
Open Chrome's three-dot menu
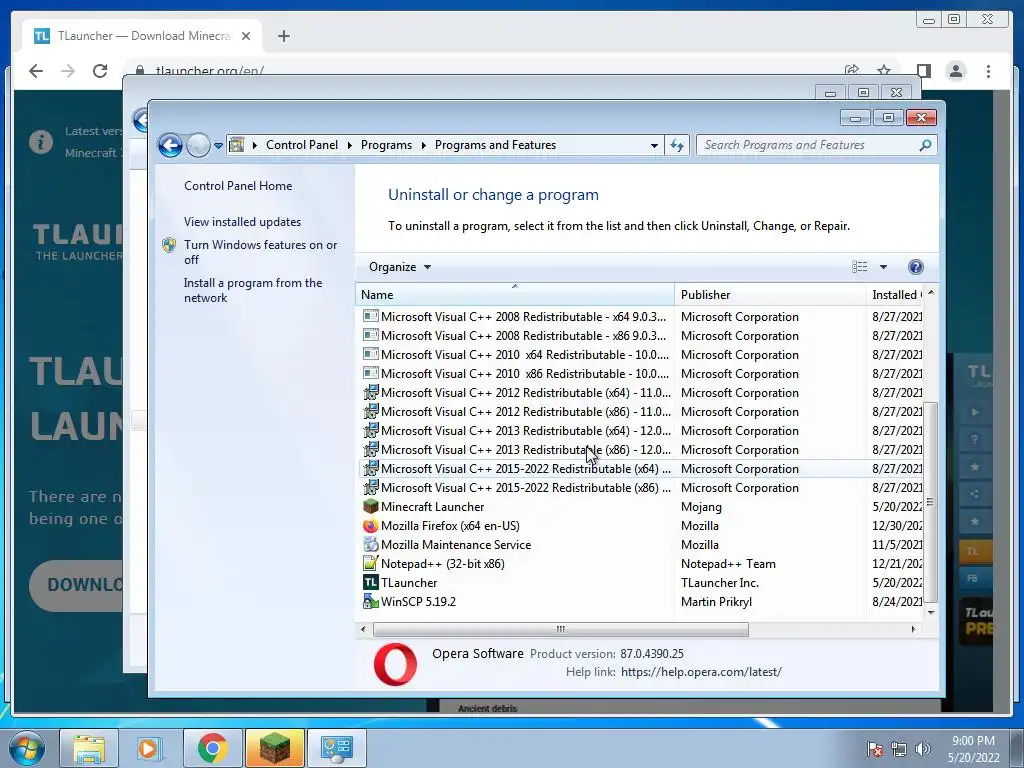988,71
